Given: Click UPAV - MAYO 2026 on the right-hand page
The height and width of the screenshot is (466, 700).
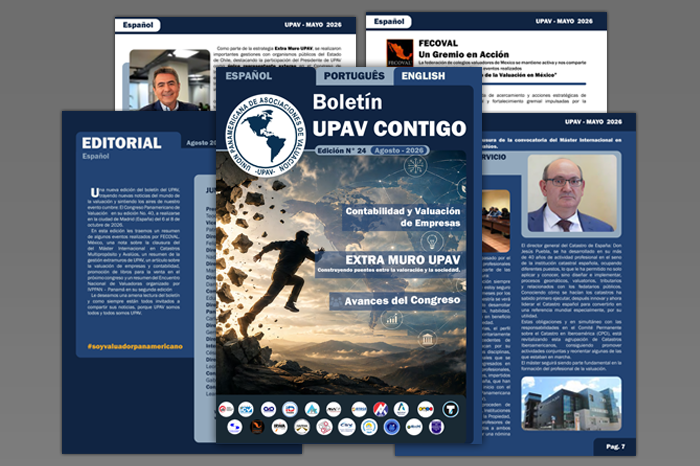Looking at the screenshot, I should pyautogui.click(x=593, y=122).
